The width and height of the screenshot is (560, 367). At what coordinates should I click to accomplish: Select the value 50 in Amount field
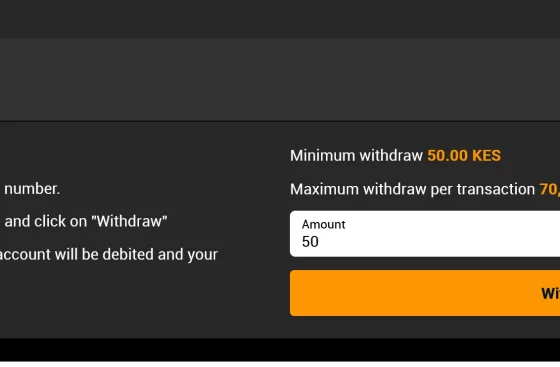310,242
